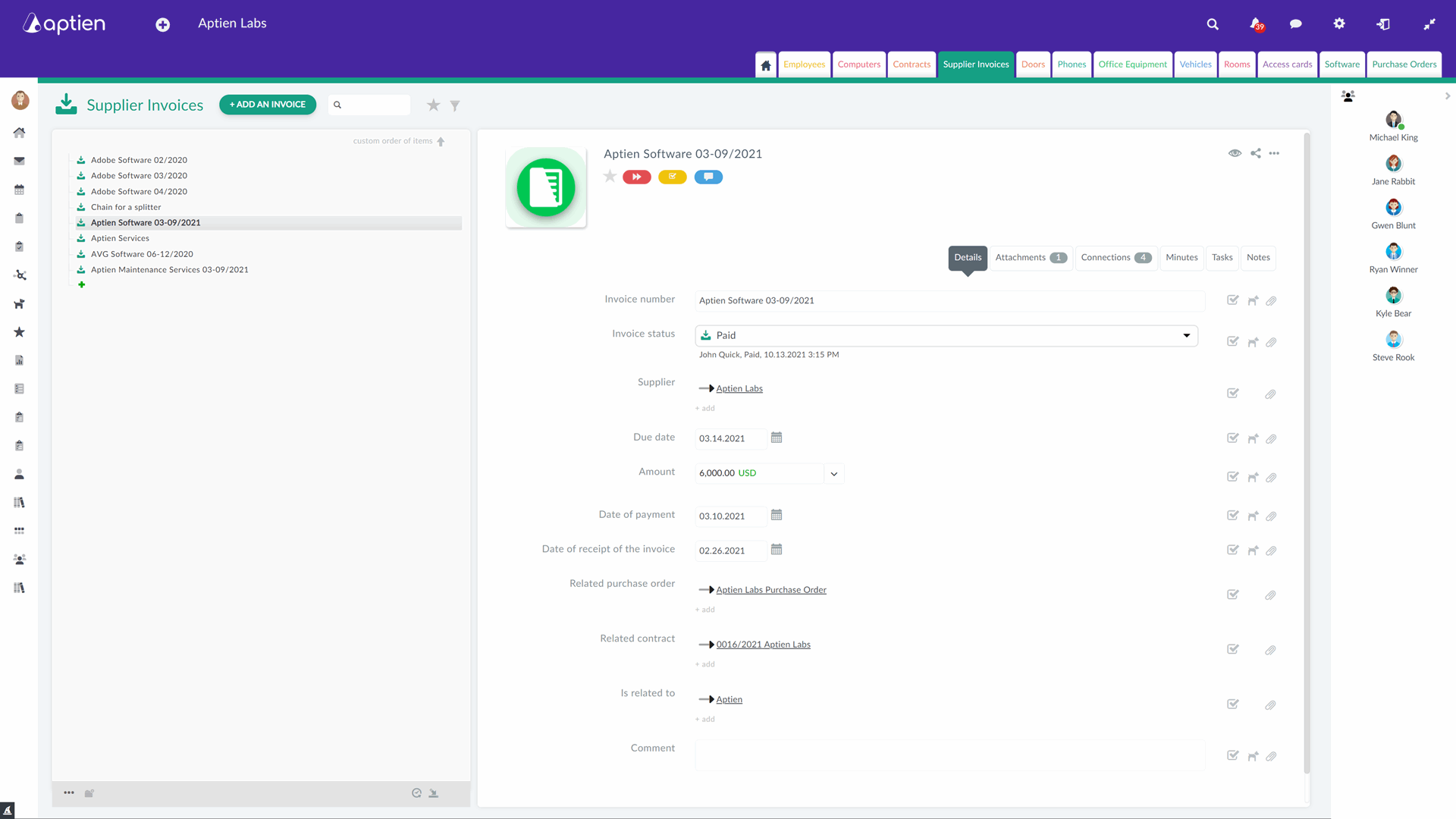Image resolution: width=1456 pixels, height=819 pixels.
Task: Click the home tab icon
Action: click(766, 65)
